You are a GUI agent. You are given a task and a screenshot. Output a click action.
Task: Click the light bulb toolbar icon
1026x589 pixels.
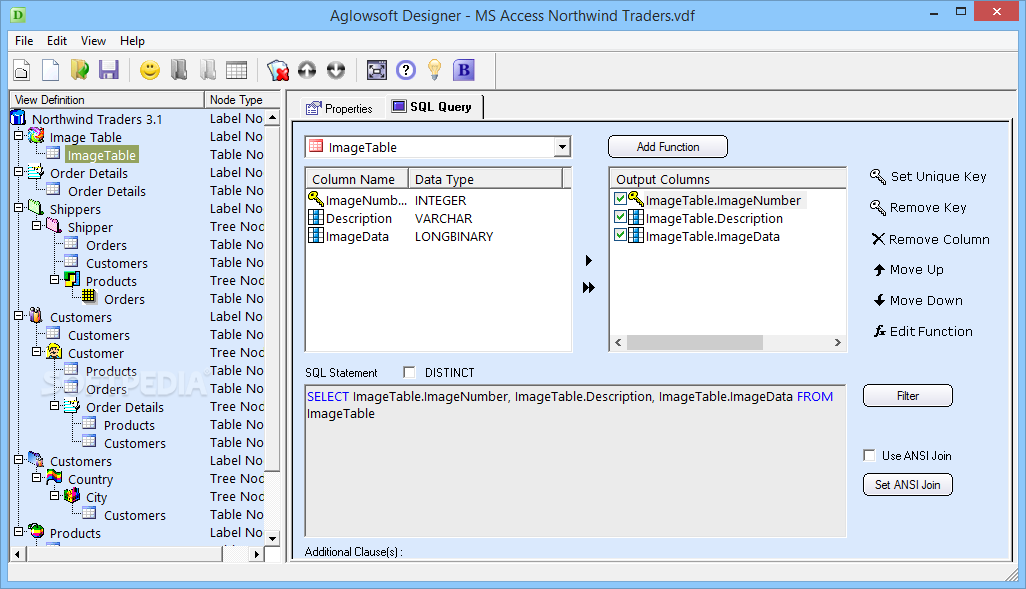(x=434, y=70)
